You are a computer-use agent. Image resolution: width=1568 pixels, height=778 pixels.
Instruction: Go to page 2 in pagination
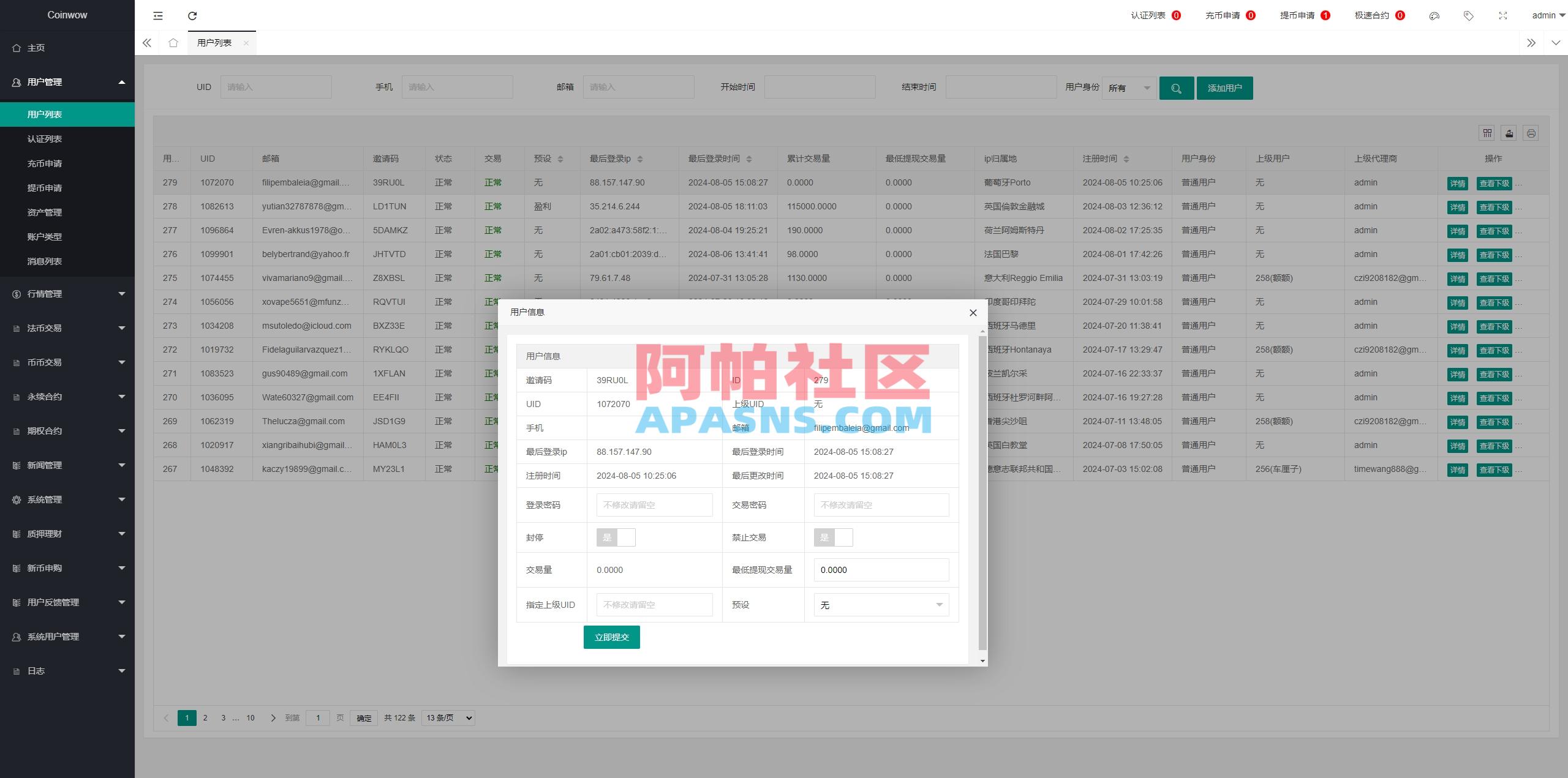(205, 718)
